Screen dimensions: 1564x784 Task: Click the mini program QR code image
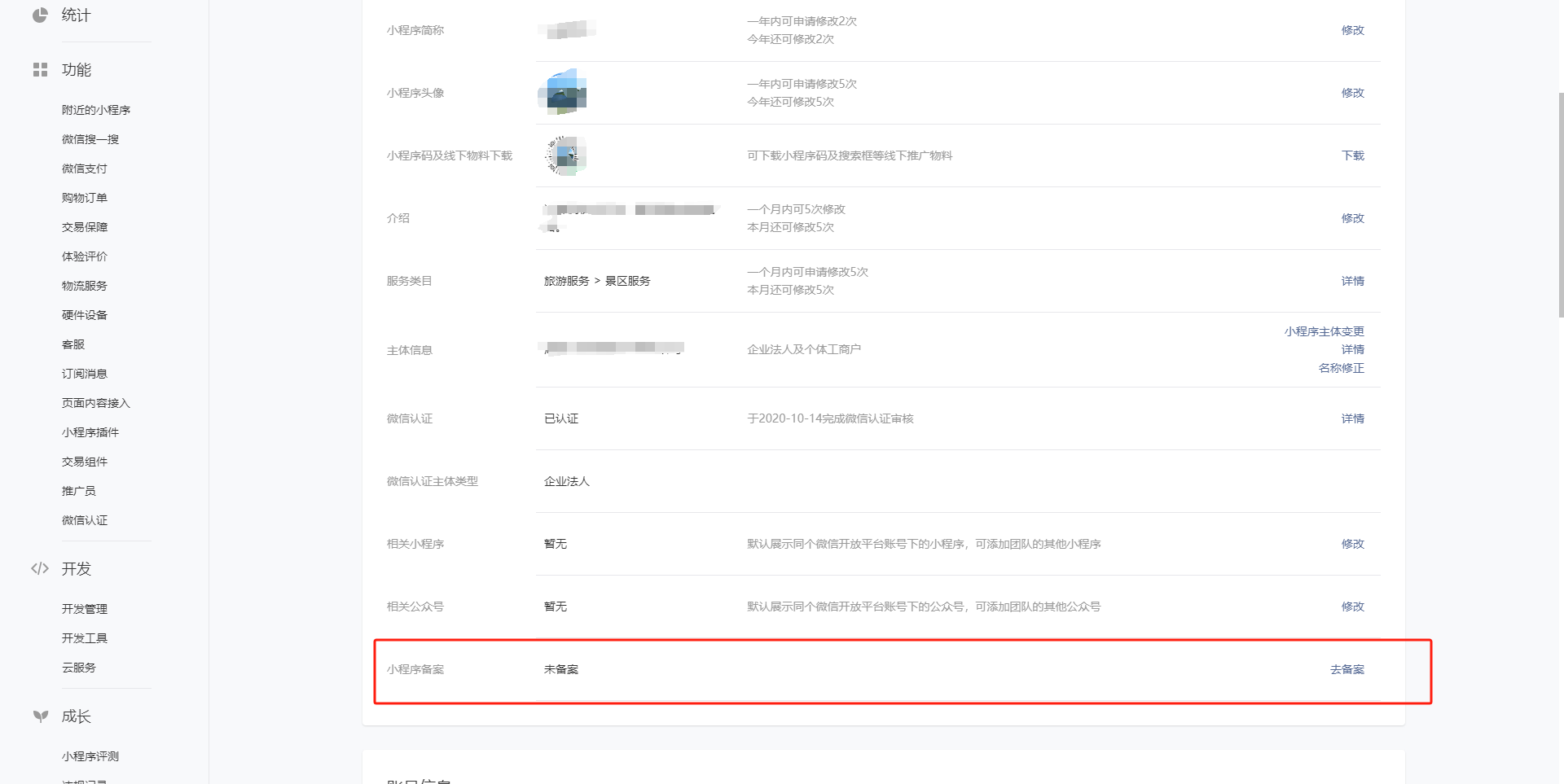point(565,155)
